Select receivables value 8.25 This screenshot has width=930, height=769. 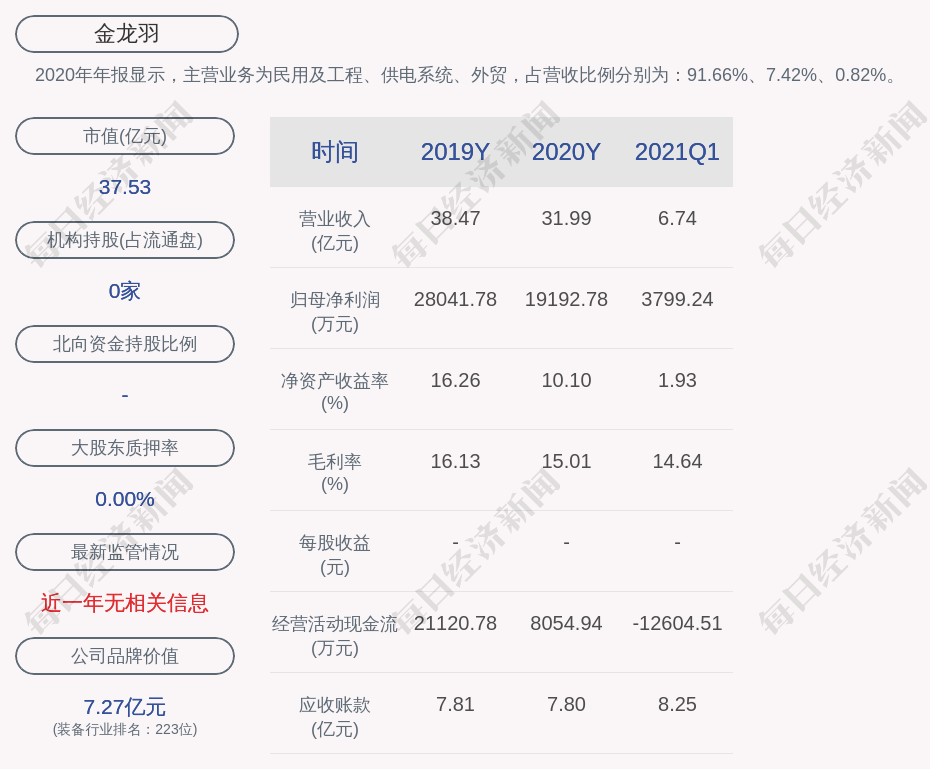[677, 704]
